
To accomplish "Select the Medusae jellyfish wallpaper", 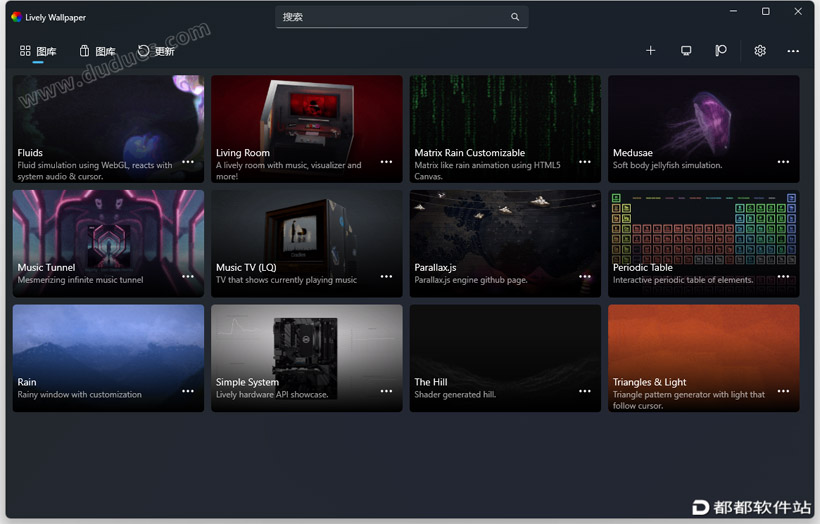I will tap(703, 129).
